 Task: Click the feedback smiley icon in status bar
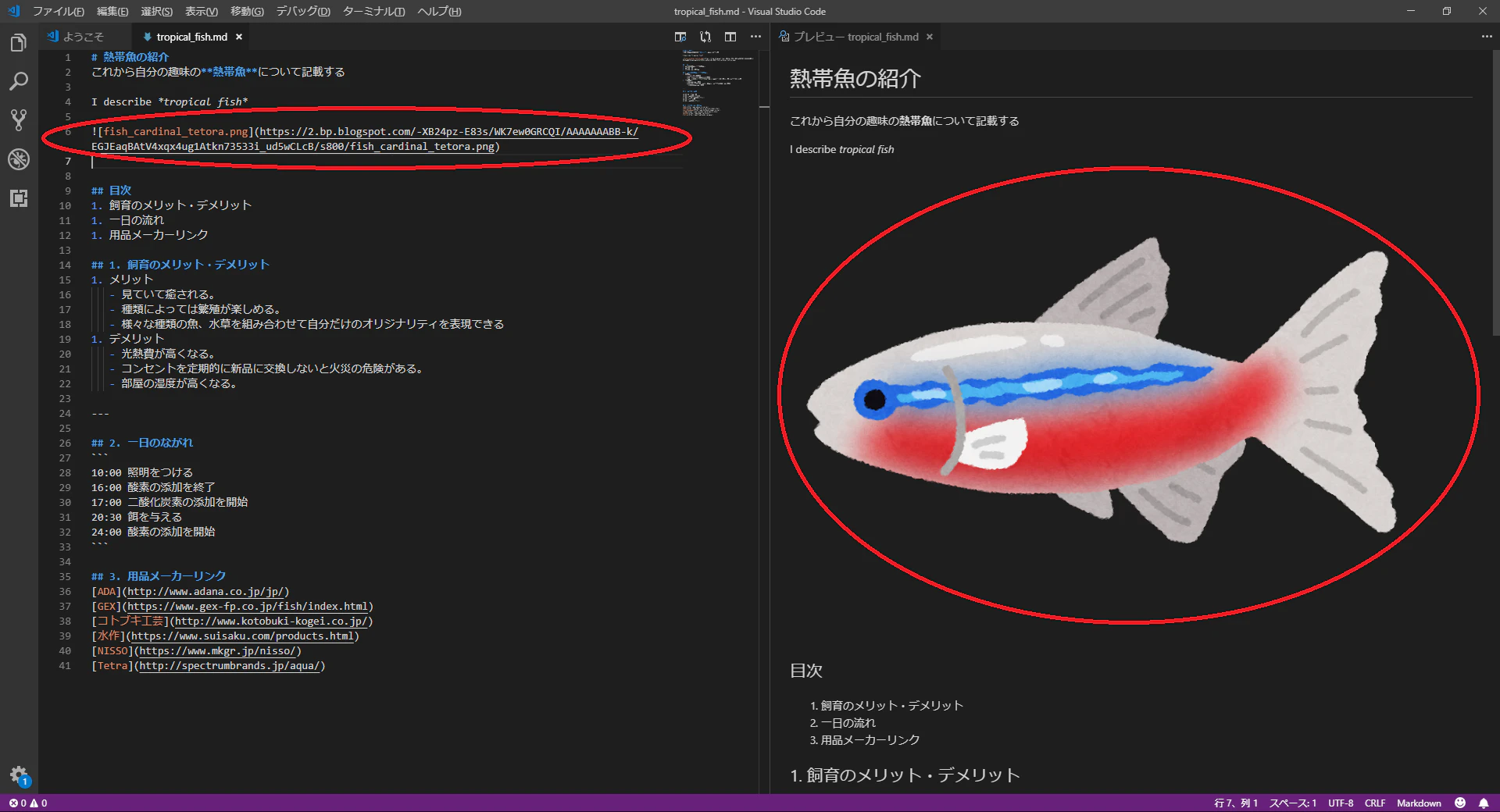(1460, 803)
